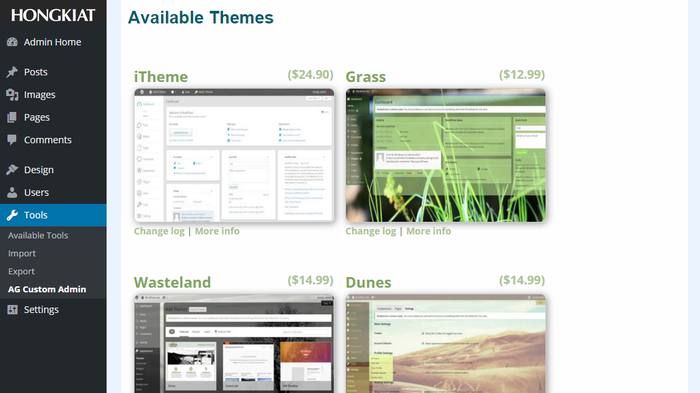The width and height of the screenshot is (700, 393).
Task: Click the Comments speech bubble icon
Action: coord(12,140)
